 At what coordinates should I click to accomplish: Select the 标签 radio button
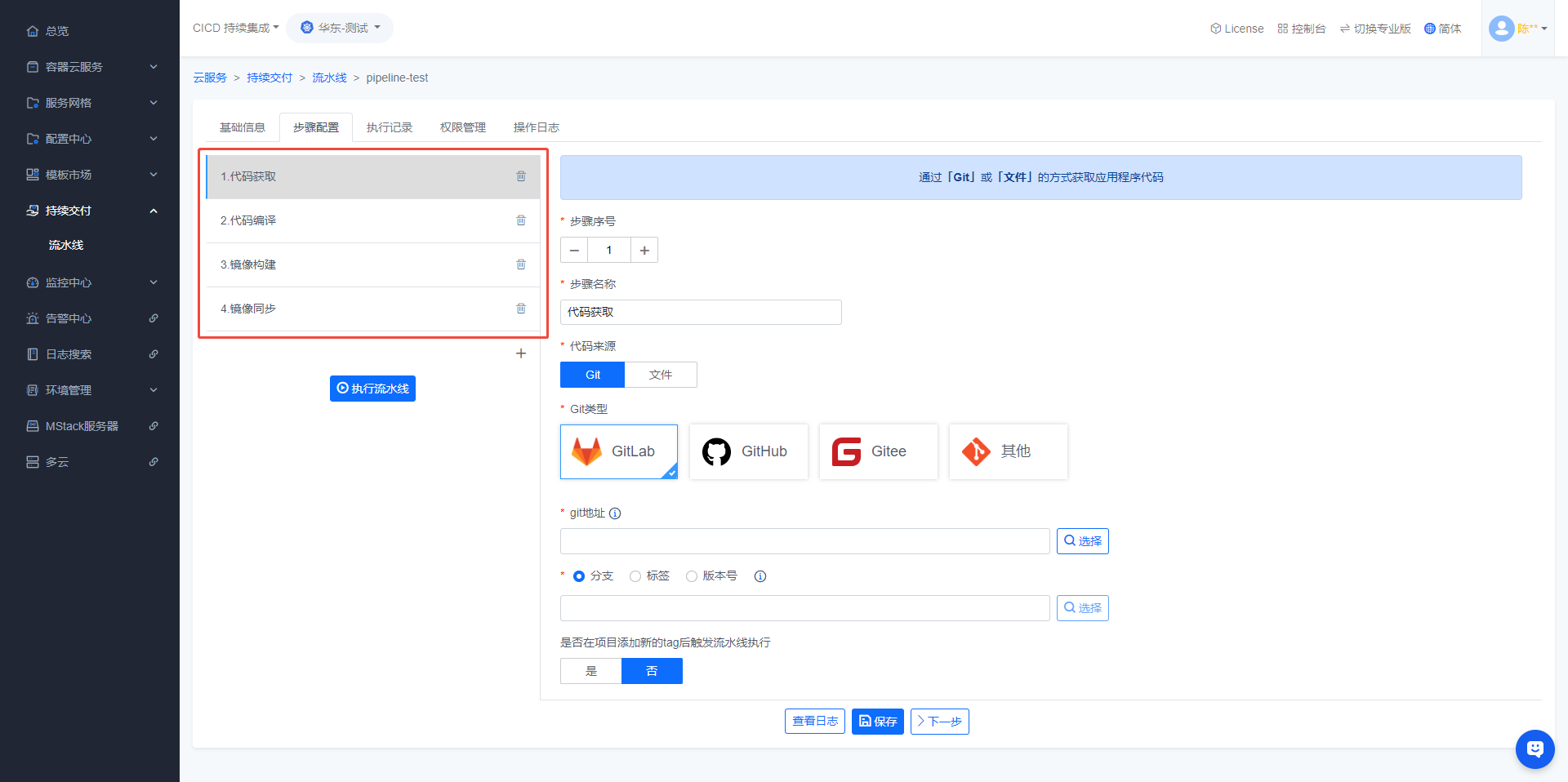(x=635, y=576)
